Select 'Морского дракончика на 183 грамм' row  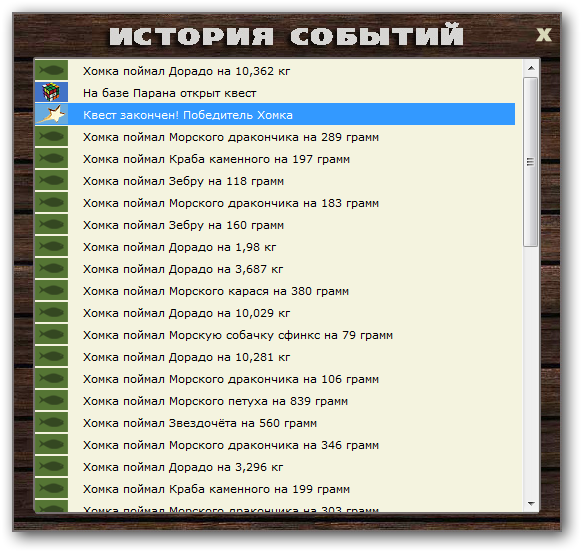(275, 202)
